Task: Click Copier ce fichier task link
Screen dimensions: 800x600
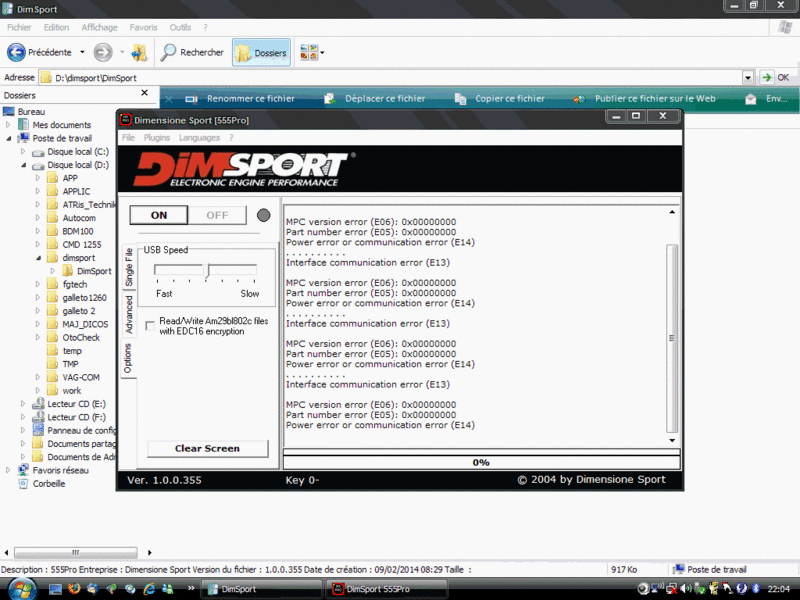Action: [499, 98]
